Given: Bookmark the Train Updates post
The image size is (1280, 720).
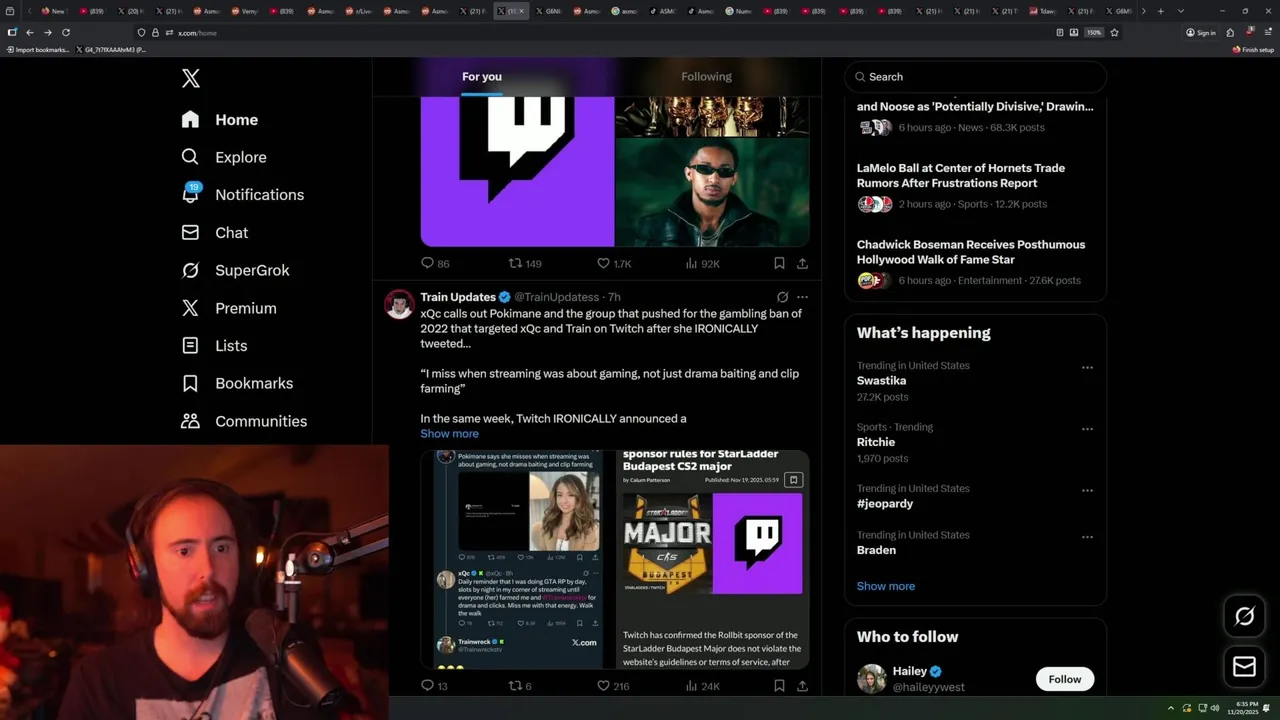Looking at the screenshot, I should pyautogui.click(x=779, y=686).
